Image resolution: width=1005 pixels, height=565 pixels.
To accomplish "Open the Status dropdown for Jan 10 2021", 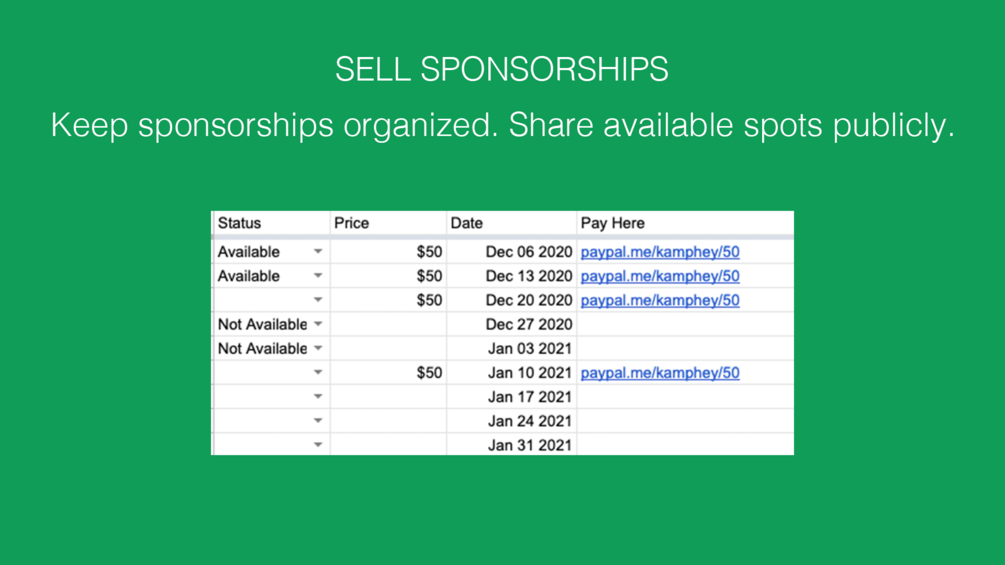I will (318, 373).
